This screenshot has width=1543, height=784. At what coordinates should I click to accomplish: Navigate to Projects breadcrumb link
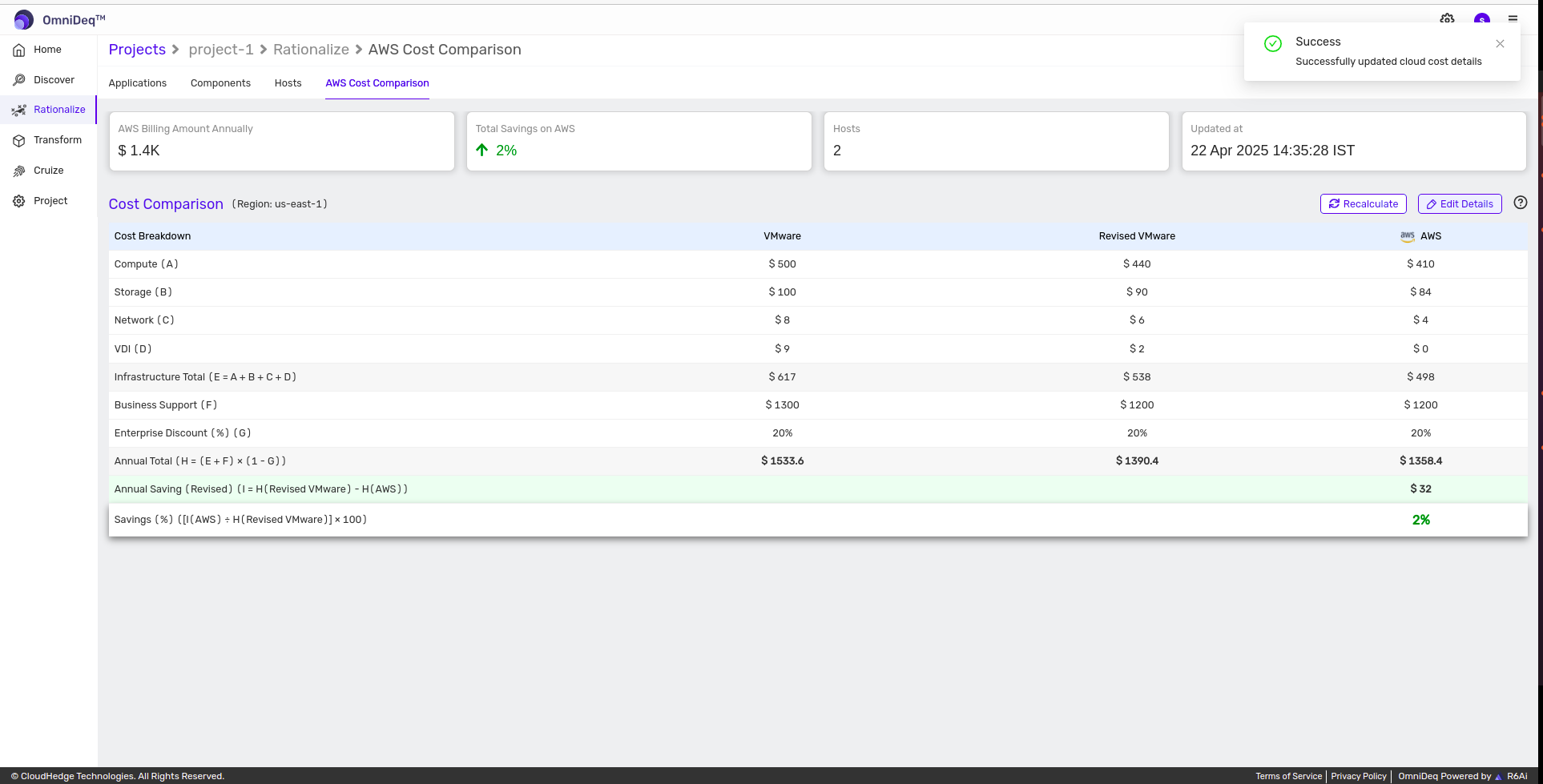point(137,50)
